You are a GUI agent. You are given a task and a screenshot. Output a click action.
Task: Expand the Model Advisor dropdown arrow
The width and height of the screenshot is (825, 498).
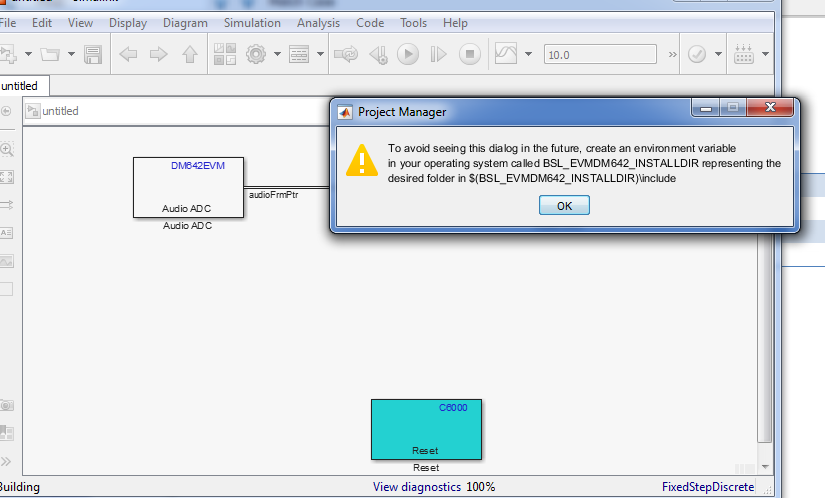pyautogui.click(x=718, y=54)
